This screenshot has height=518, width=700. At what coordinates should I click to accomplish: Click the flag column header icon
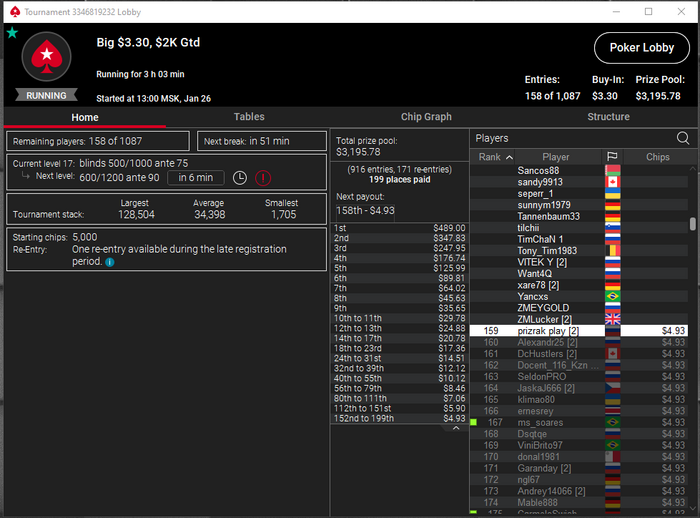612,157
